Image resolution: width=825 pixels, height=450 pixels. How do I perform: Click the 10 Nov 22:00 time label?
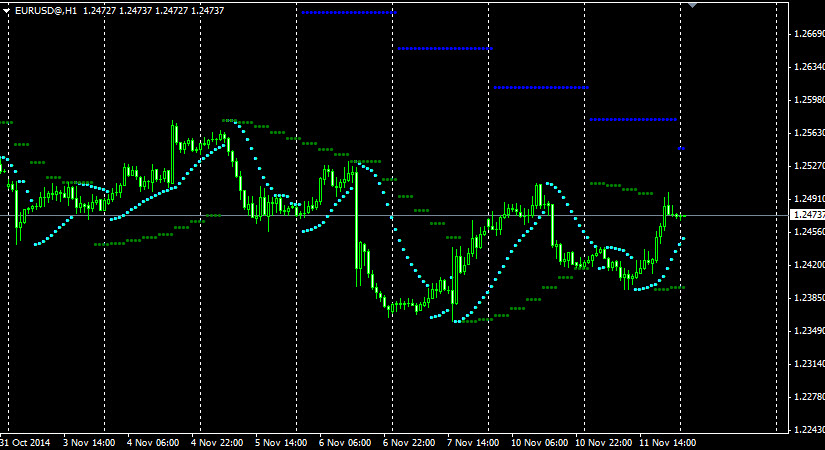(x=604, y=443)
